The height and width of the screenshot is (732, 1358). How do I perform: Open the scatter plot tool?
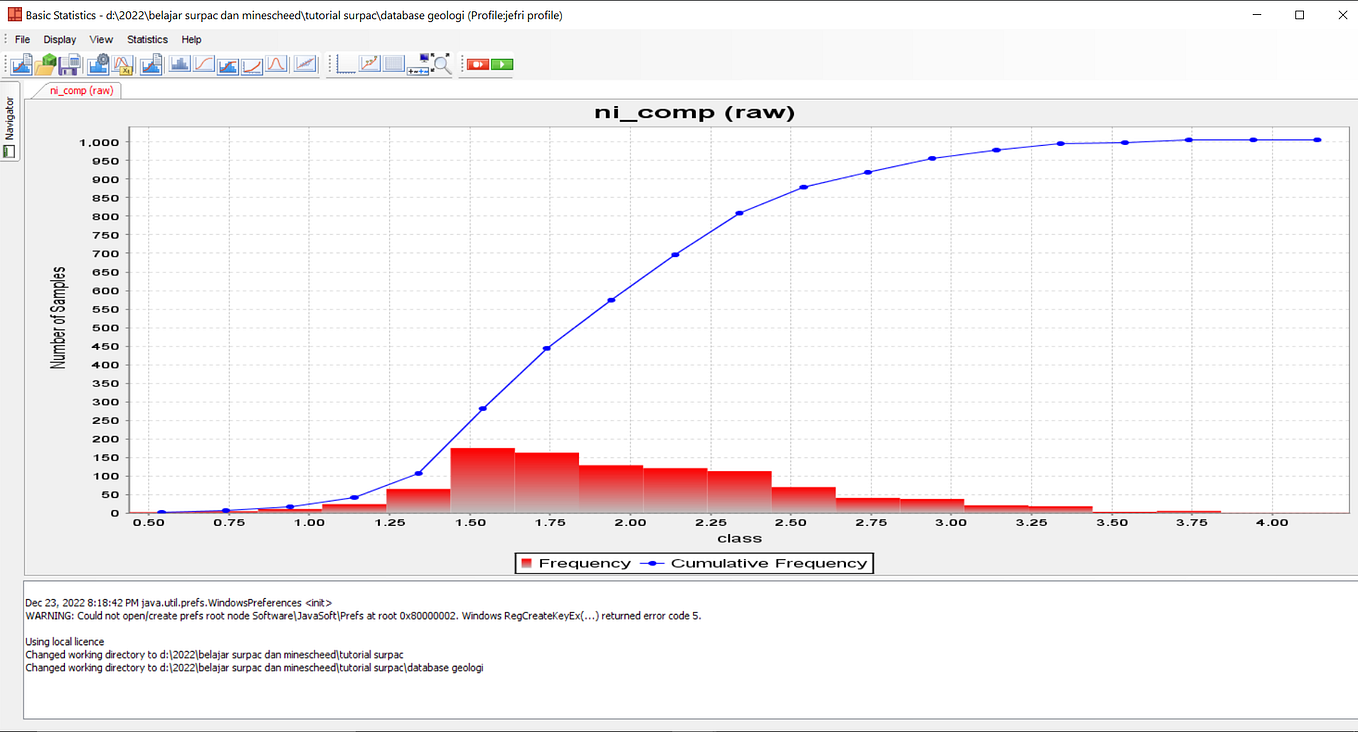[302, 64]
